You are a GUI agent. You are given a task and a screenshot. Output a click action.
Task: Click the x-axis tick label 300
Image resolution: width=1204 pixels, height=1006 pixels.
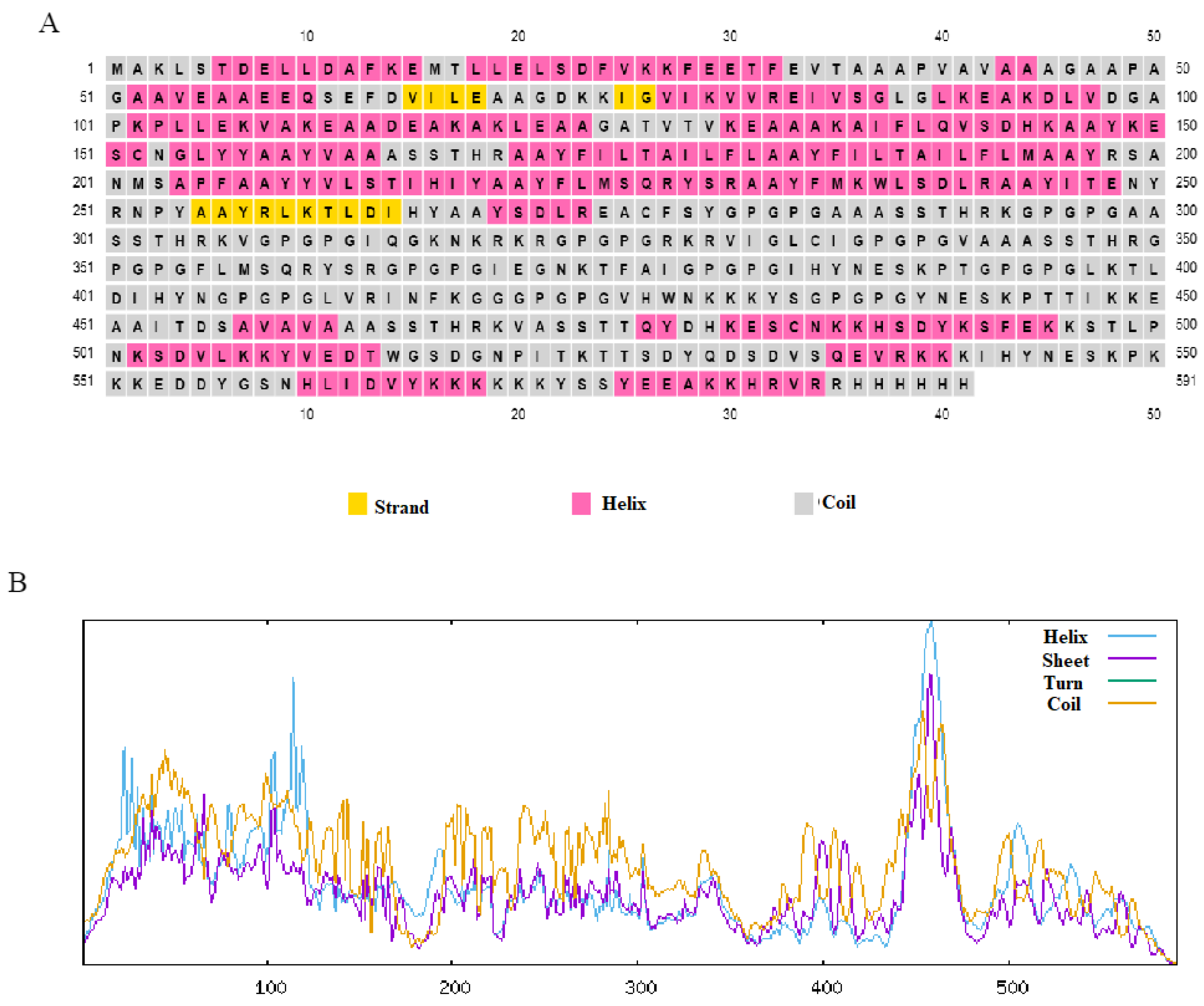point(640,987)
